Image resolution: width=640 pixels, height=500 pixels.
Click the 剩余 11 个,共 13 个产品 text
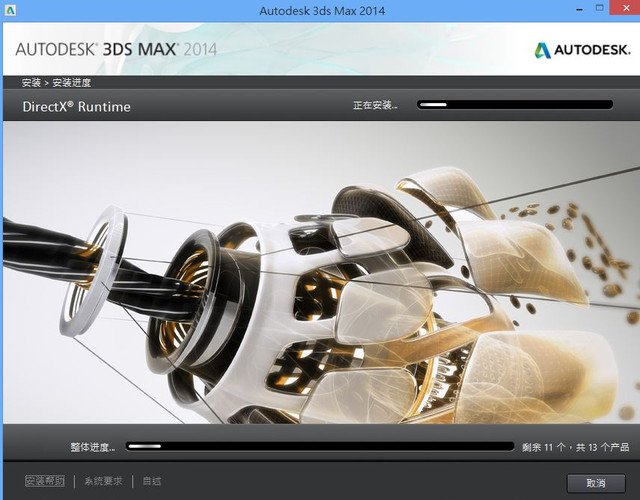tap(576, 447)
